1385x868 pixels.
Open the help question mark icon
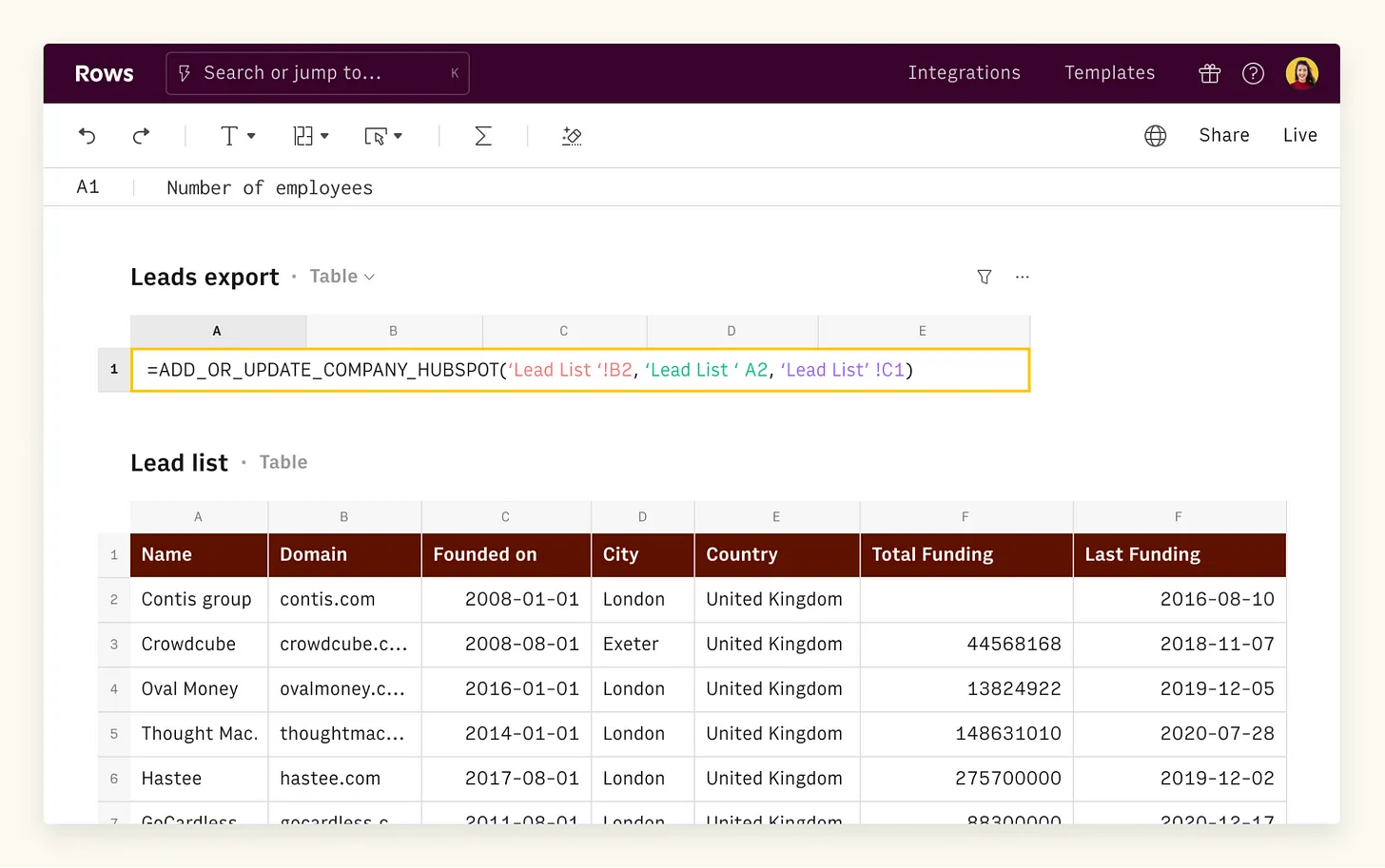coord(1253,73)
